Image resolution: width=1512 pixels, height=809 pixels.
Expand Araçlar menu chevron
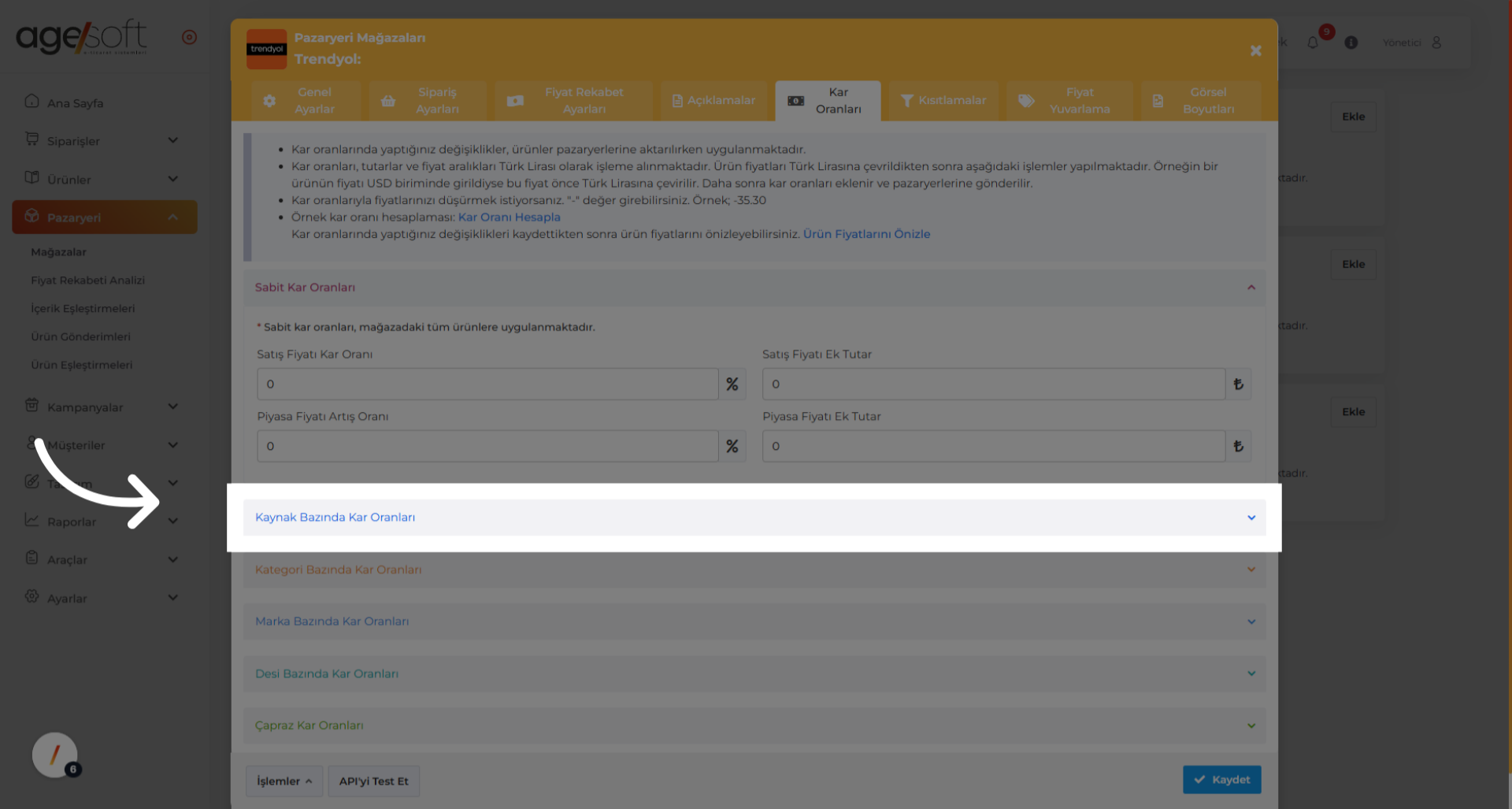[x=173, y=559]
